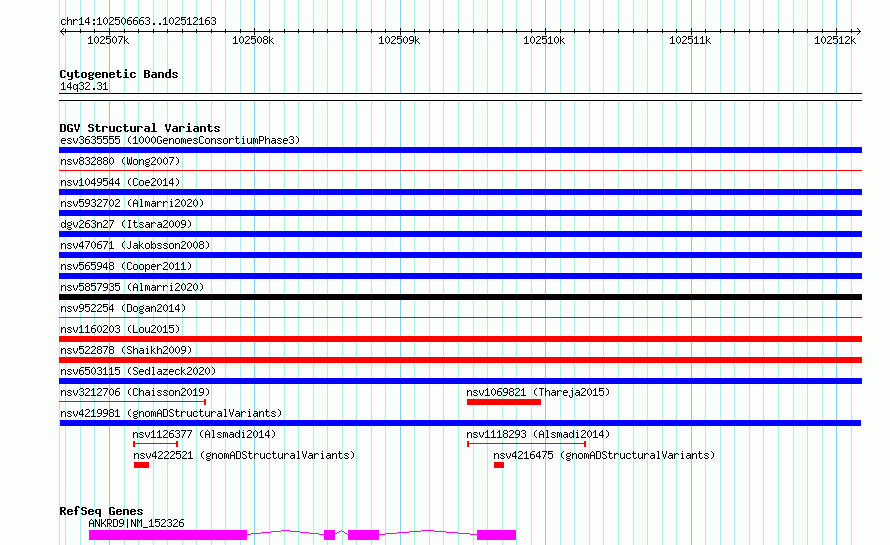The image size is (890, 545).
Task: Select the 14q32.31 band label
Action: click(x=84, y=86)
